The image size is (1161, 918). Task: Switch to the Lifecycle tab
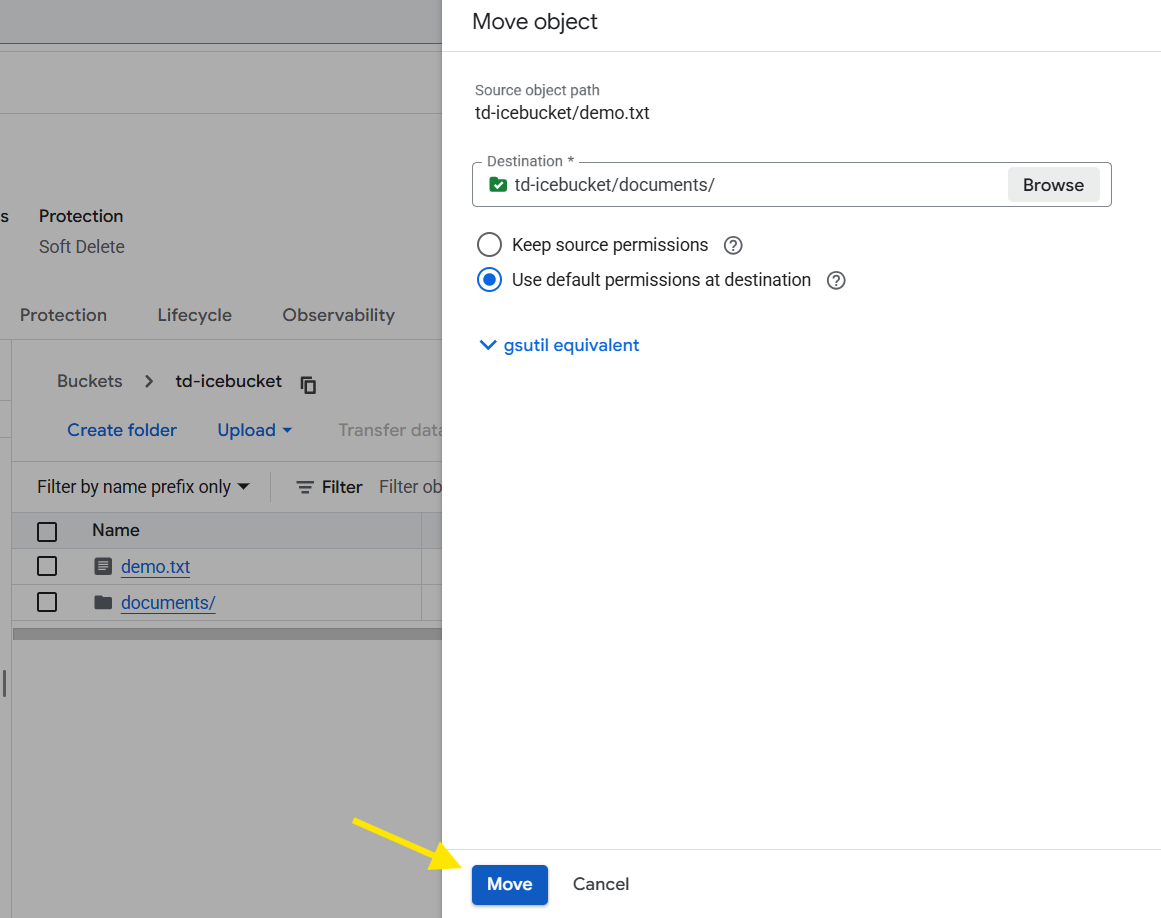pos(194,315)
